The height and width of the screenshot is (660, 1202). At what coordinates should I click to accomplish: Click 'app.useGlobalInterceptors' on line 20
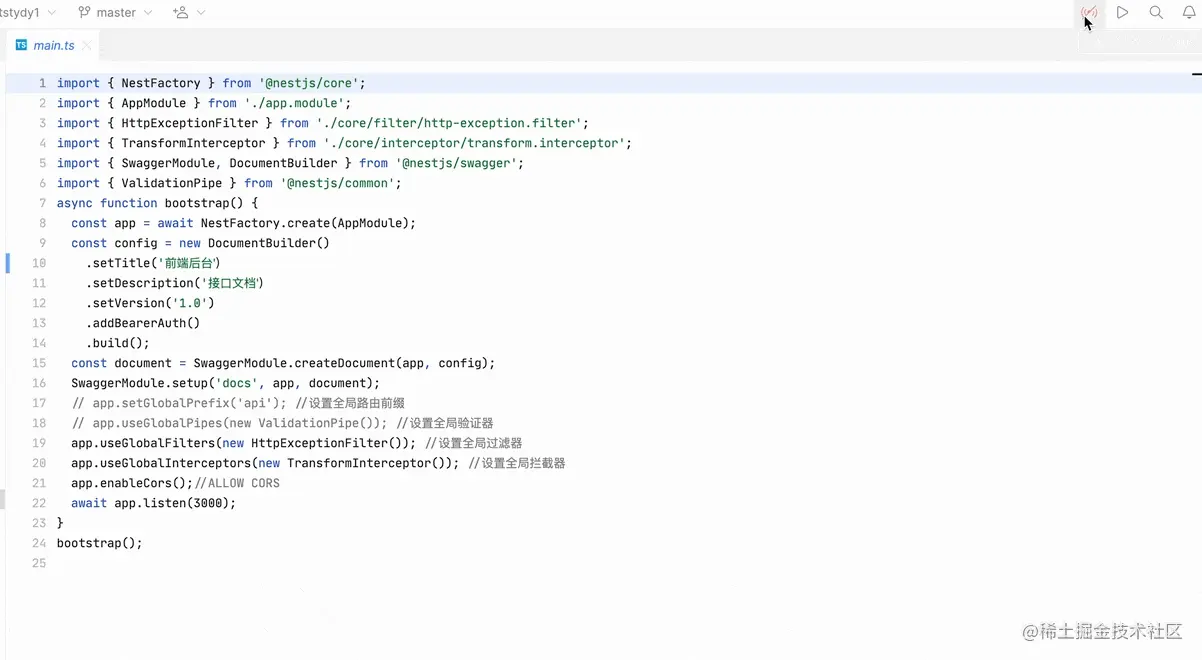tap(161, 463)
